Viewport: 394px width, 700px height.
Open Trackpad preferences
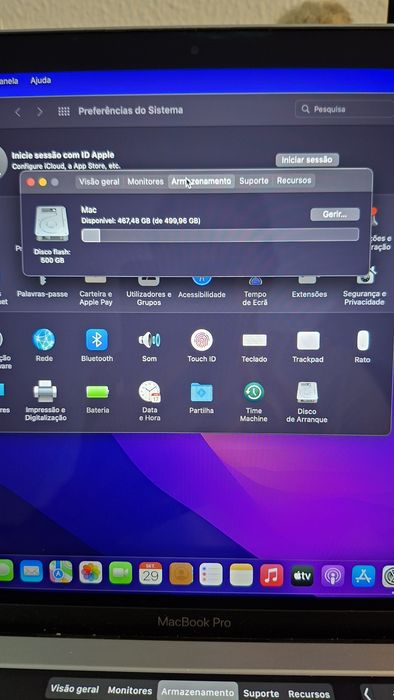pyautogui.click(x=308, y=341)
